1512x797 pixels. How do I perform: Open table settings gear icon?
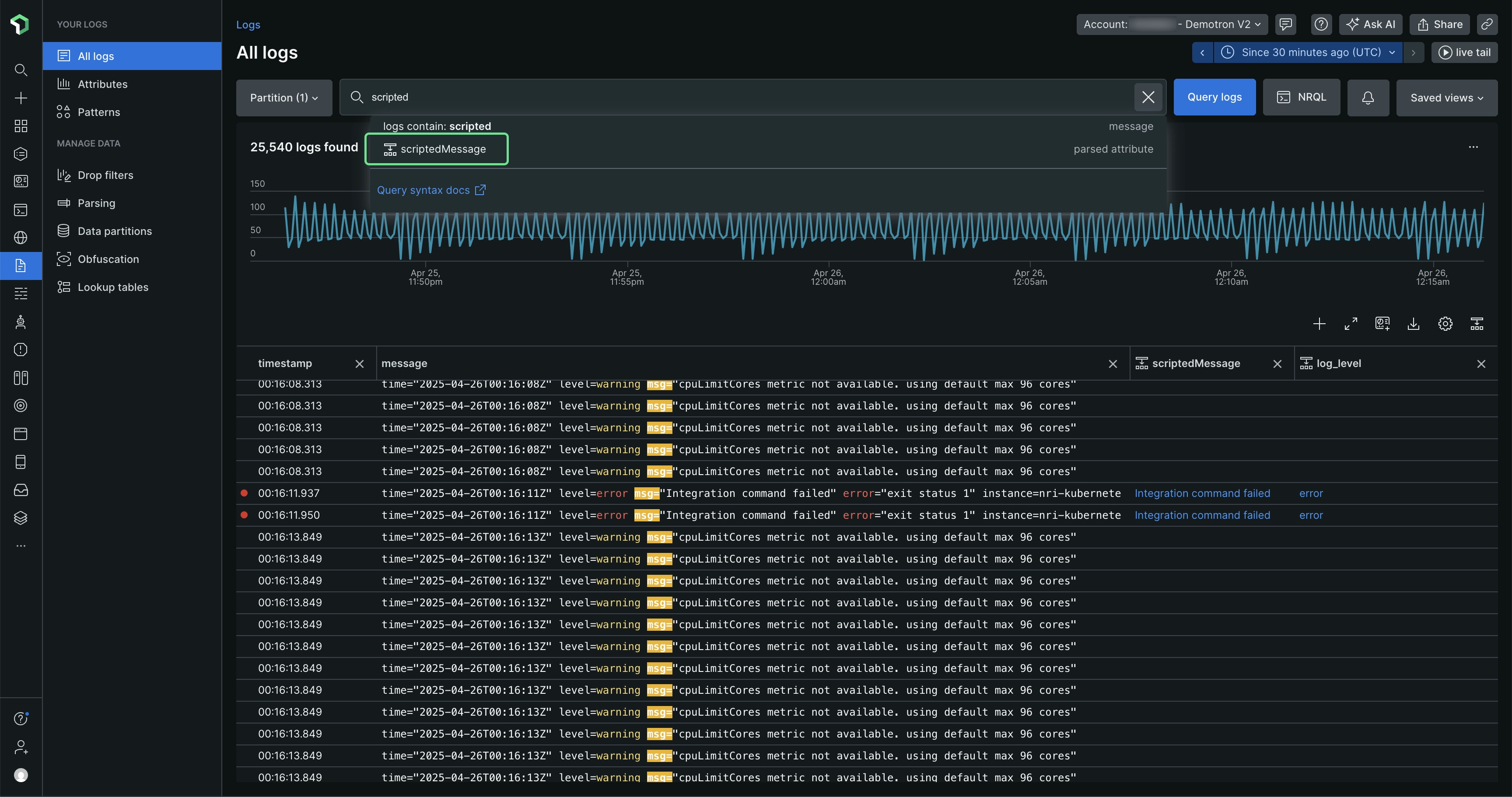coord(1445,323)
